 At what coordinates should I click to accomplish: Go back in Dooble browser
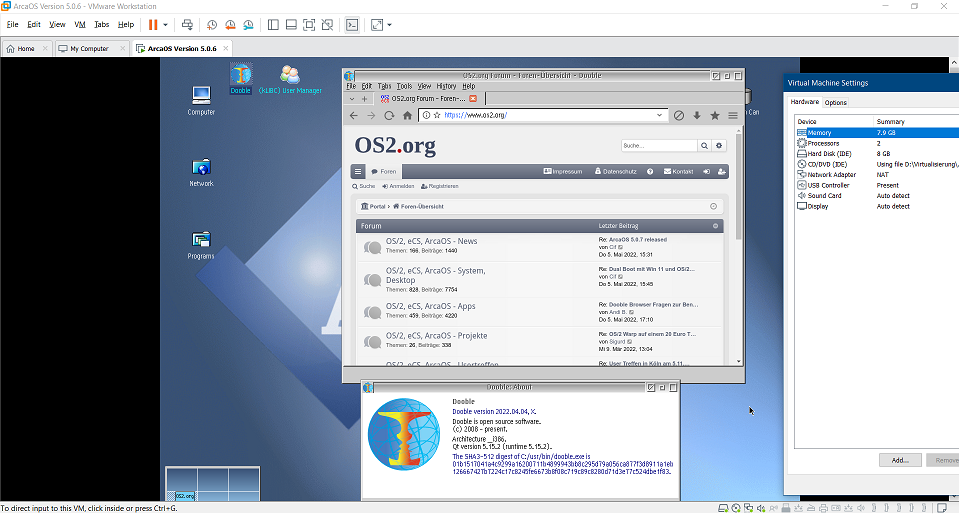[x=354, y=115]
